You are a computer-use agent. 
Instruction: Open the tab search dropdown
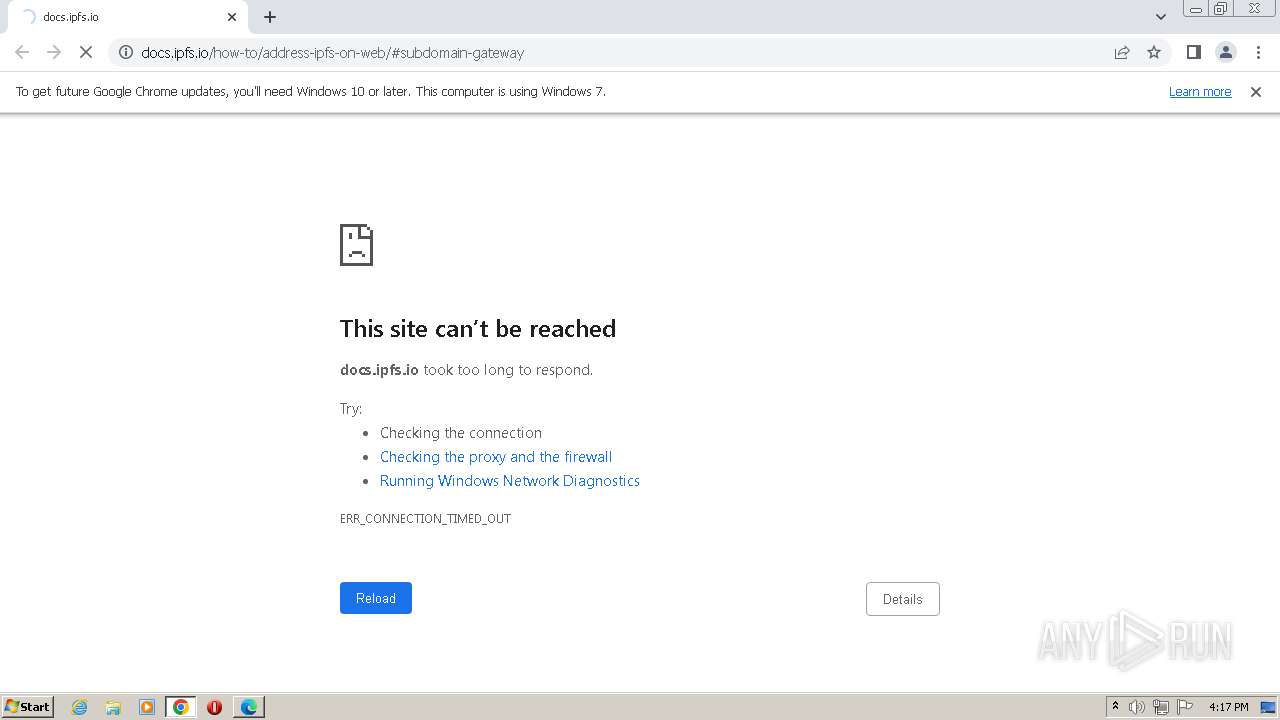pos(1160,17)
